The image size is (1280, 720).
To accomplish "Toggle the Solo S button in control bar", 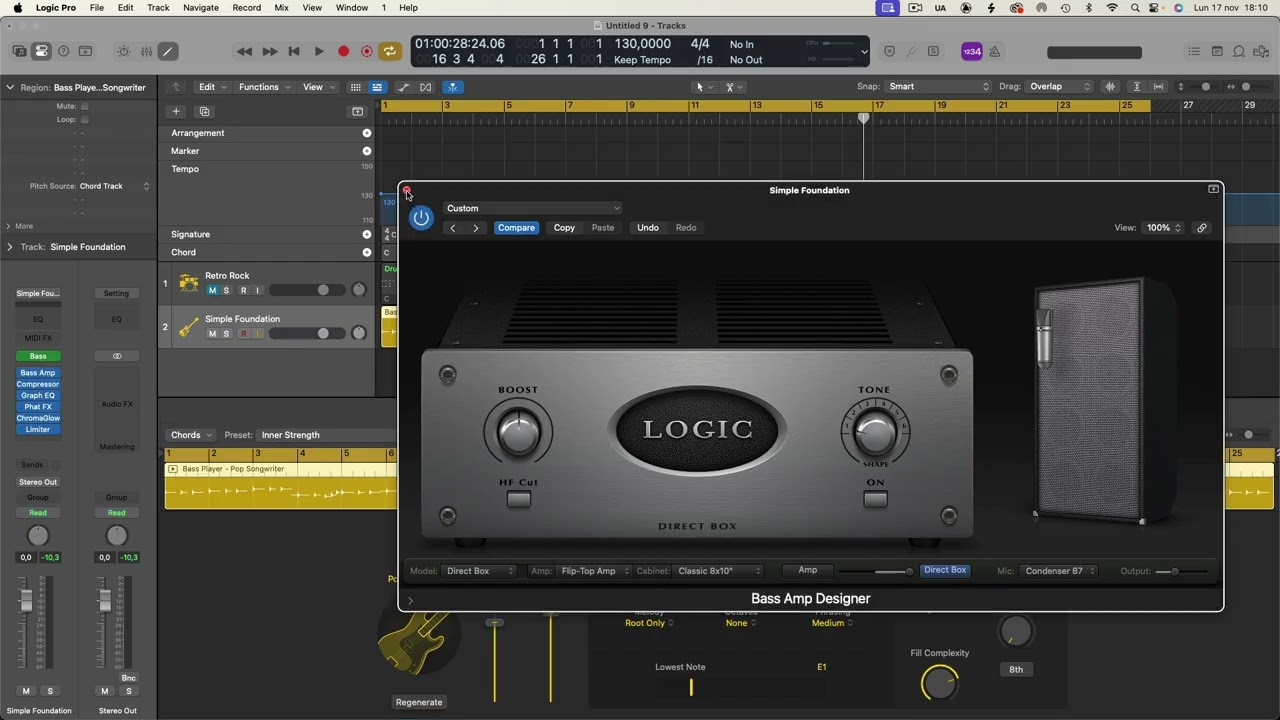I will [933, 51].
